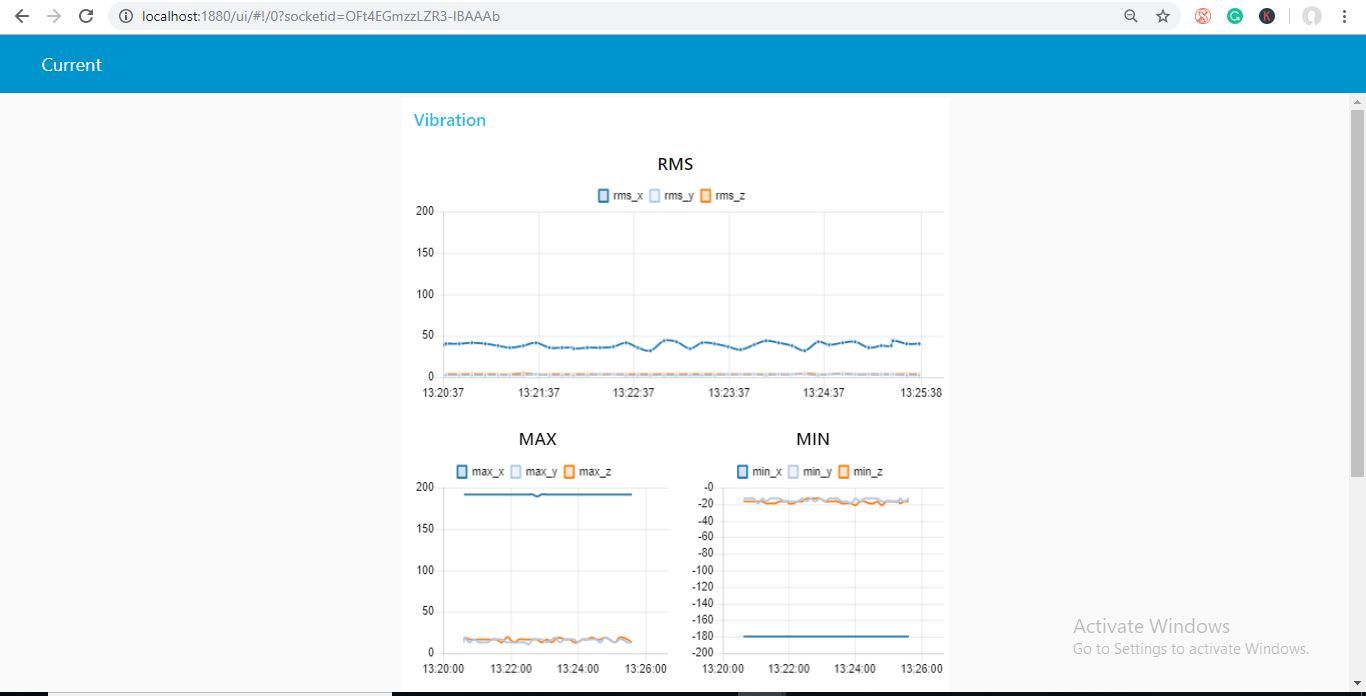Screen dimensions: 1366x696
Task: Reload the page with the refresh icon
Action: click(x=85, y=16)
